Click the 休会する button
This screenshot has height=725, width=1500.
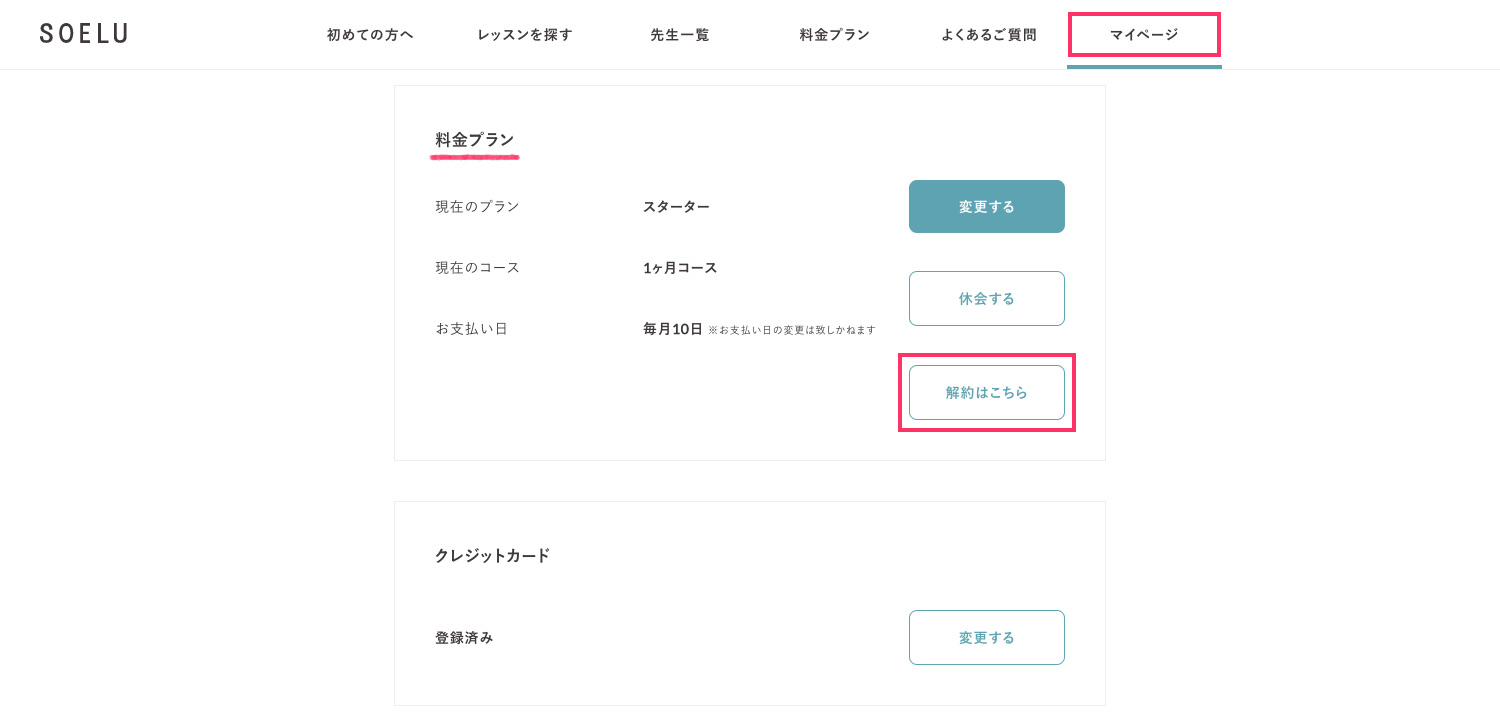(987, 298)
